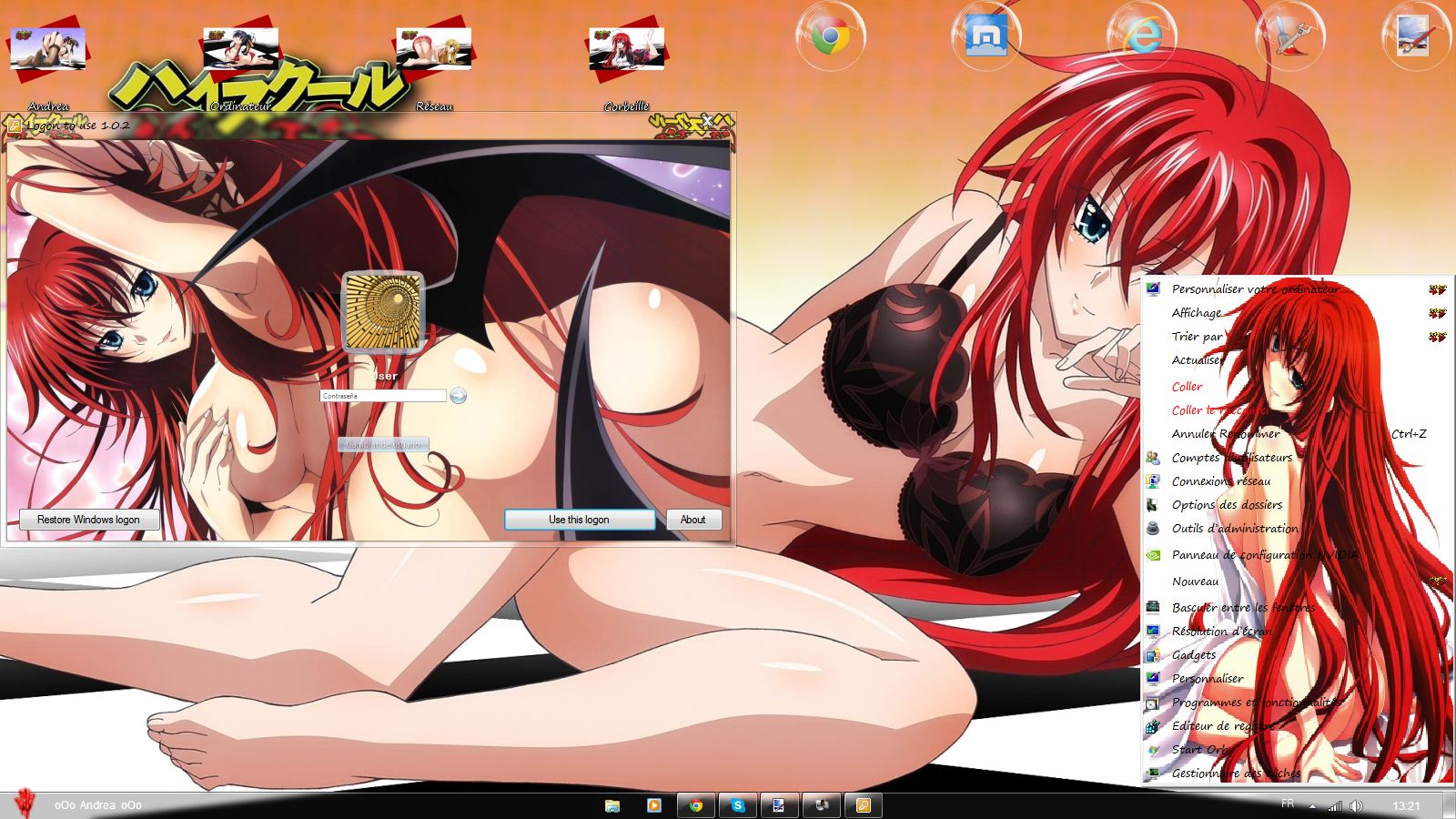Open Connexions réseau from context menu
Image resolution: width=1456 pixels, height=819 pixels.
(x=1297, y=481)
